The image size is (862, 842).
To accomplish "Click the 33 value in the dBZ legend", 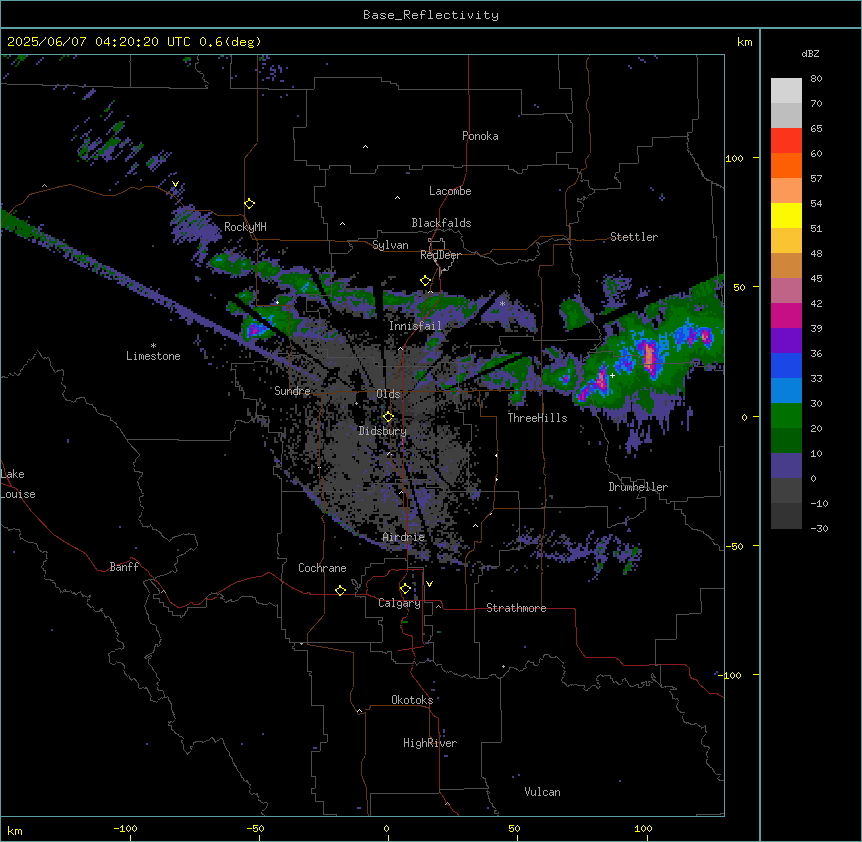I will pyautogui.click(x=816, y=379).
